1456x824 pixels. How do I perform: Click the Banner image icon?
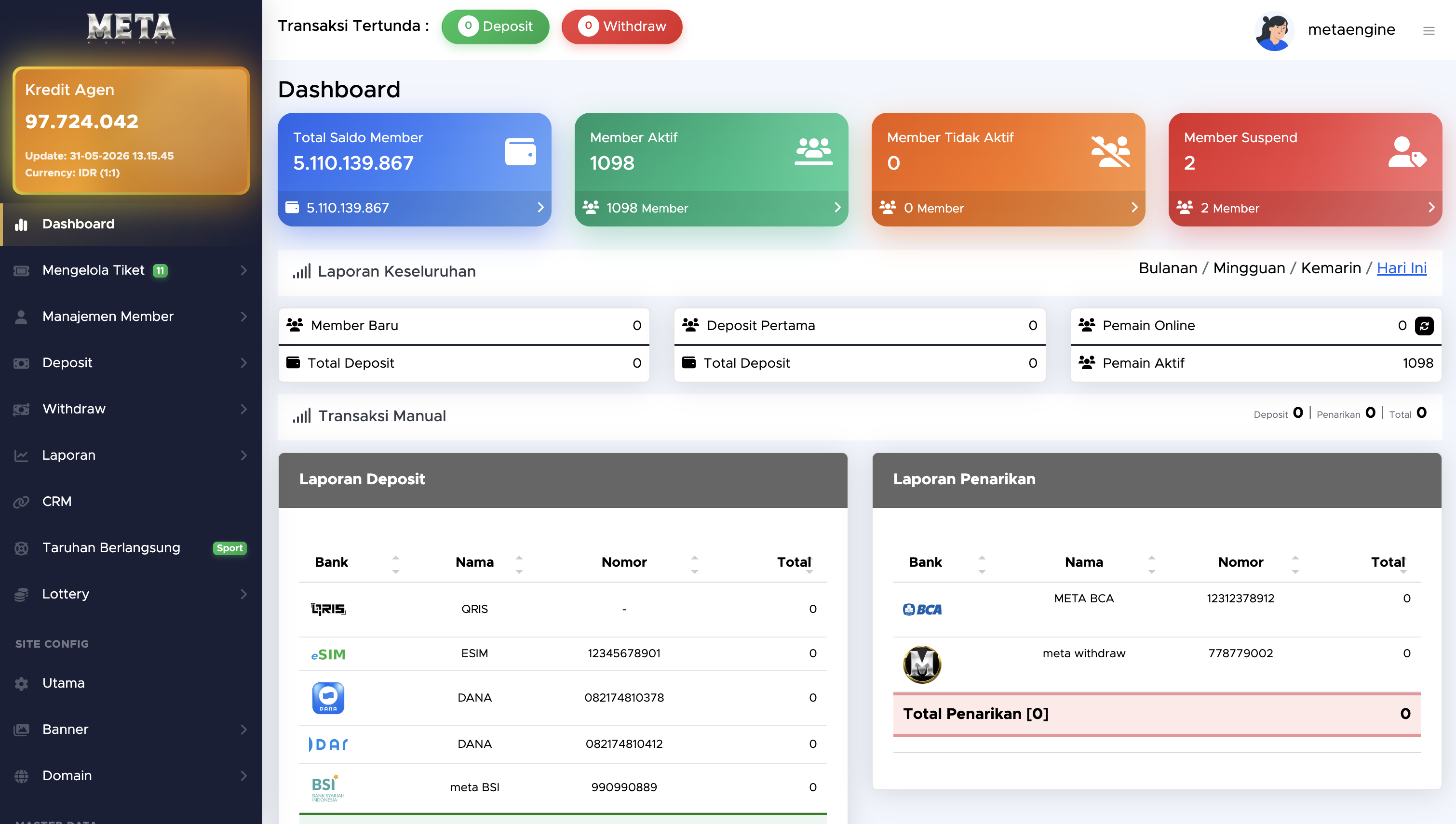21,730
